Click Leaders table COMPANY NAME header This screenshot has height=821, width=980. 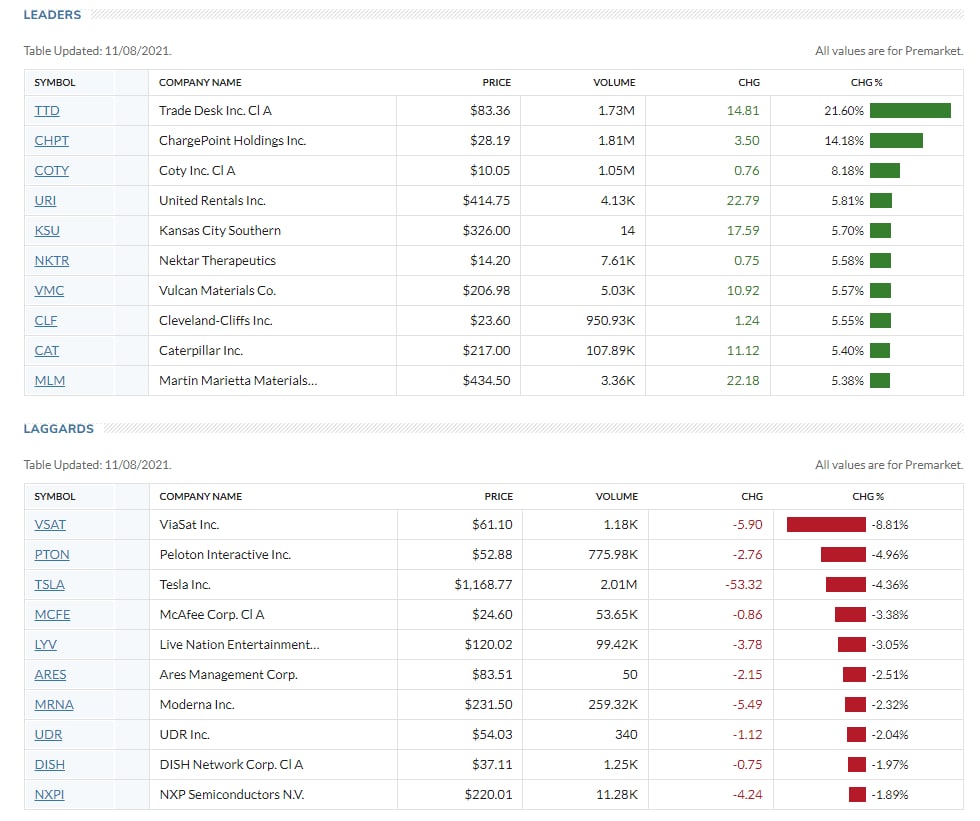coord(200,82)
